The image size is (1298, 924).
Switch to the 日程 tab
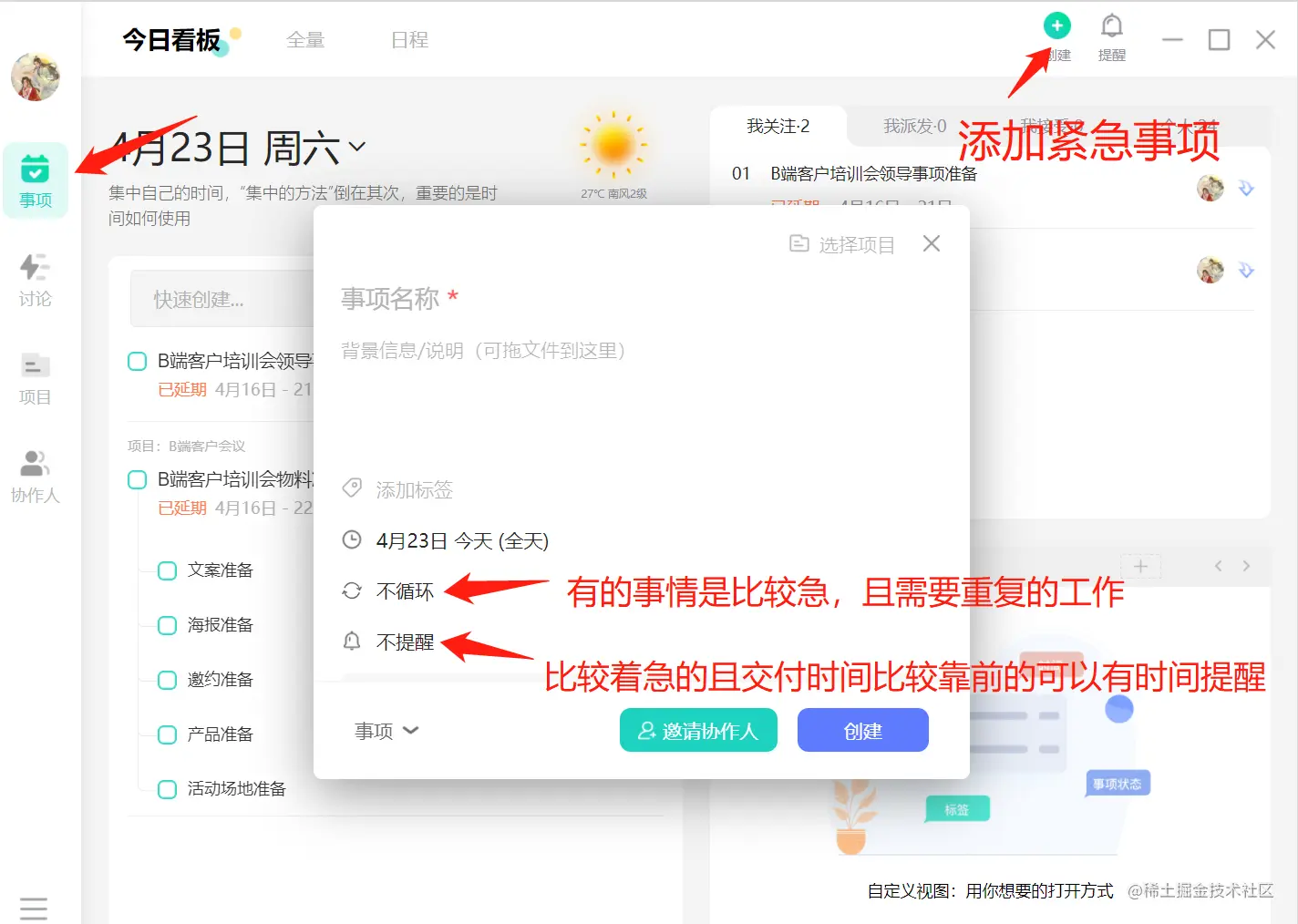(x=410, y=40)
